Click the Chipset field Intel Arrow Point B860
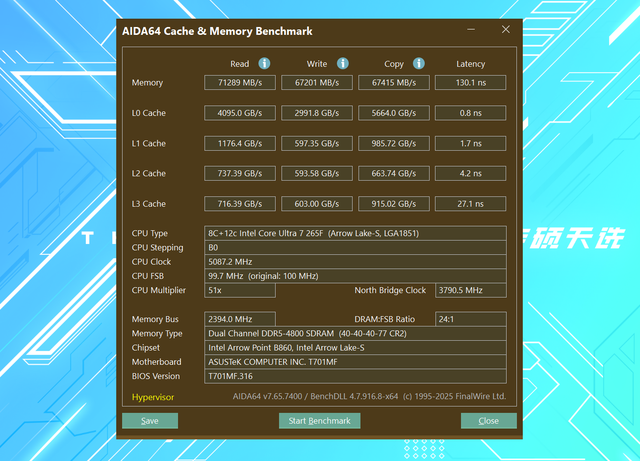Screen dimensions: 640x461 (x=355, y=348)
